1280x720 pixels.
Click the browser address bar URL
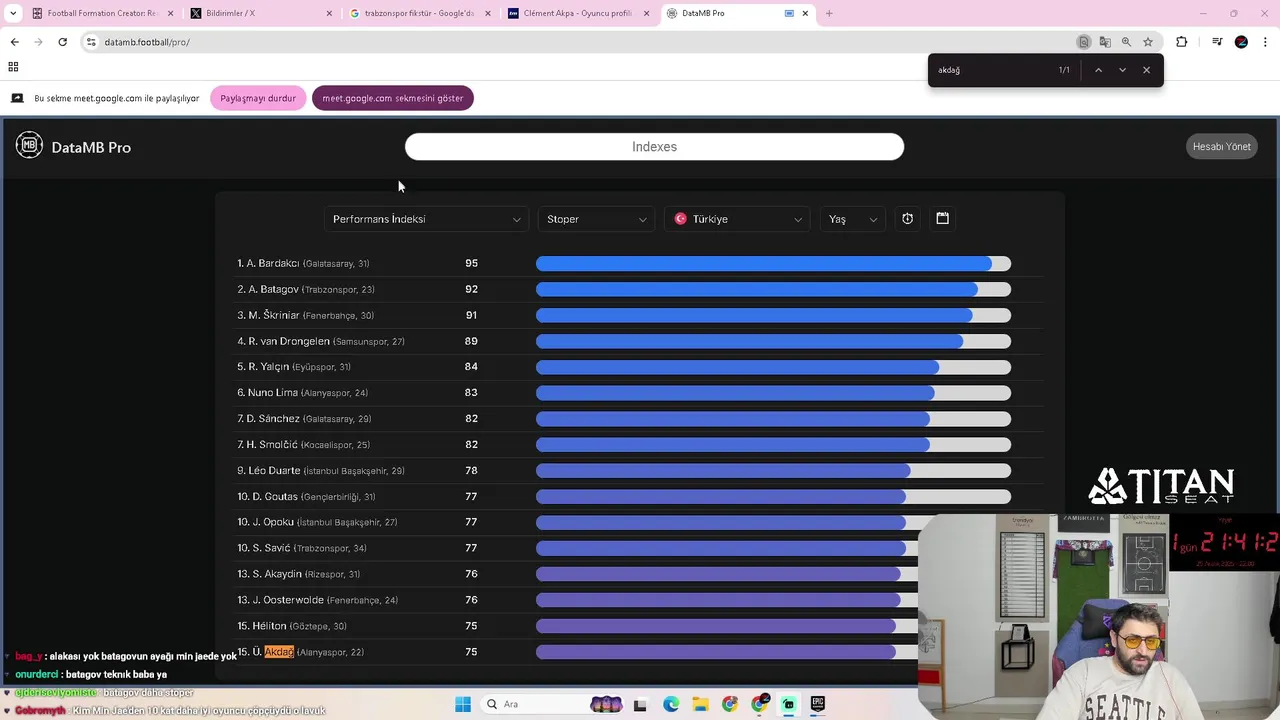coord(147,42)
